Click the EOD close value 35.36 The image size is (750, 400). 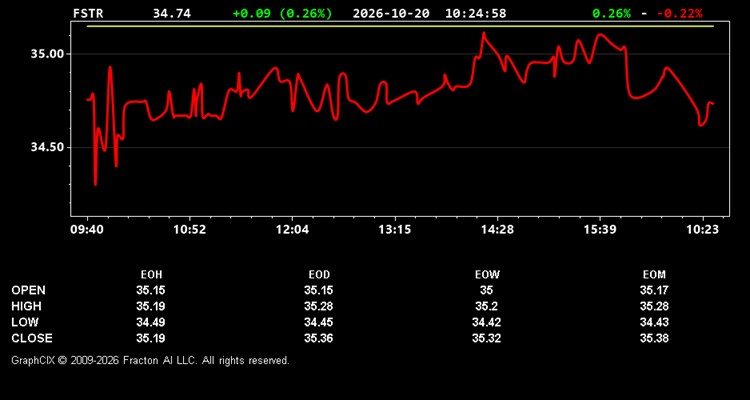(319, 338)
